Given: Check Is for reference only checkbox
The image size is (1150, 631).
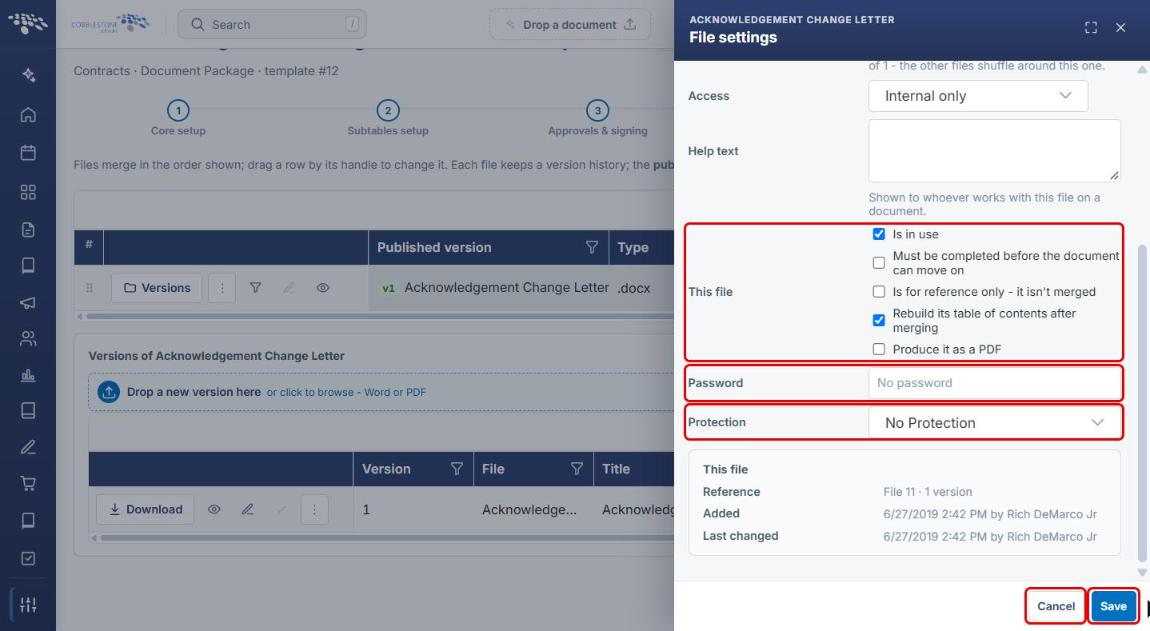Looking at the screenshot, I should 879,291.
